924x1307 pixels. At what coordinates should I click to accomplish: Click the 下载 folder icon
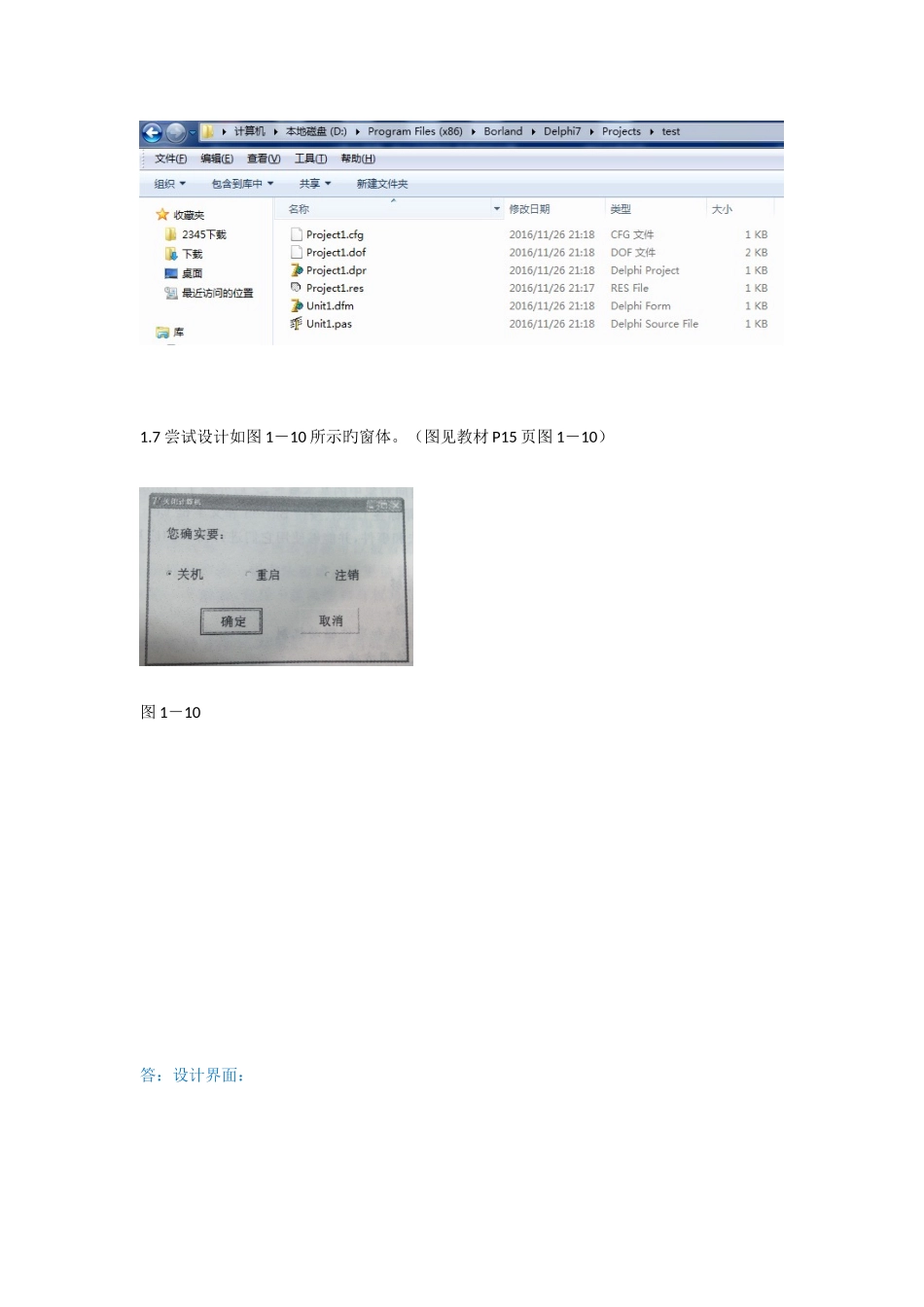coord(171,254)
